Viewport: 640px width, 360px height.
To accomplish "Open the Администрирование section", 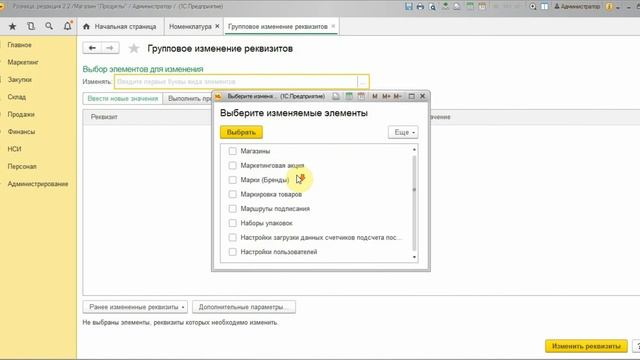I will [38, 184].
